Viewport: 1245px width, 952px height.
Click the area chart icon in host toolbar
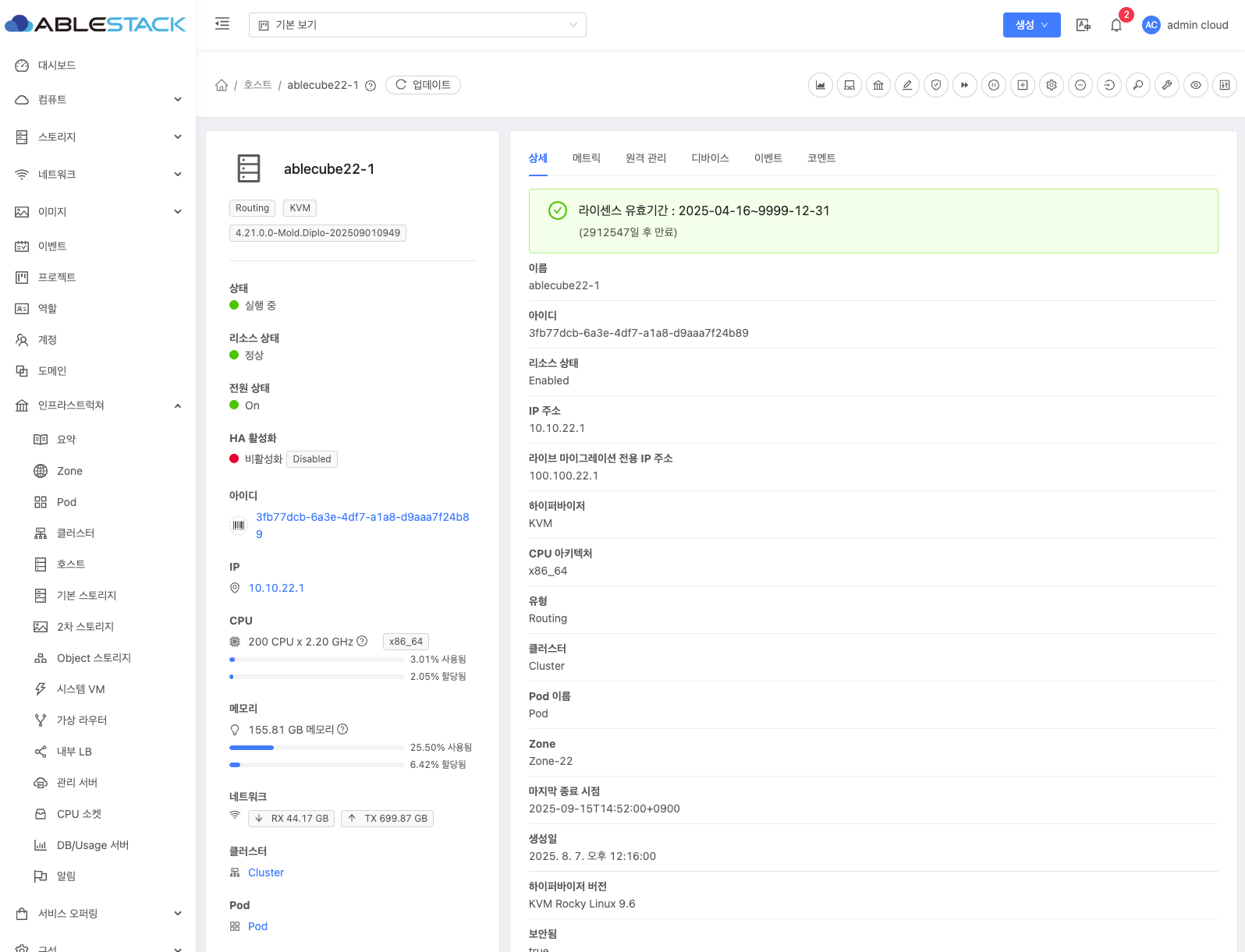coord(820,85)
